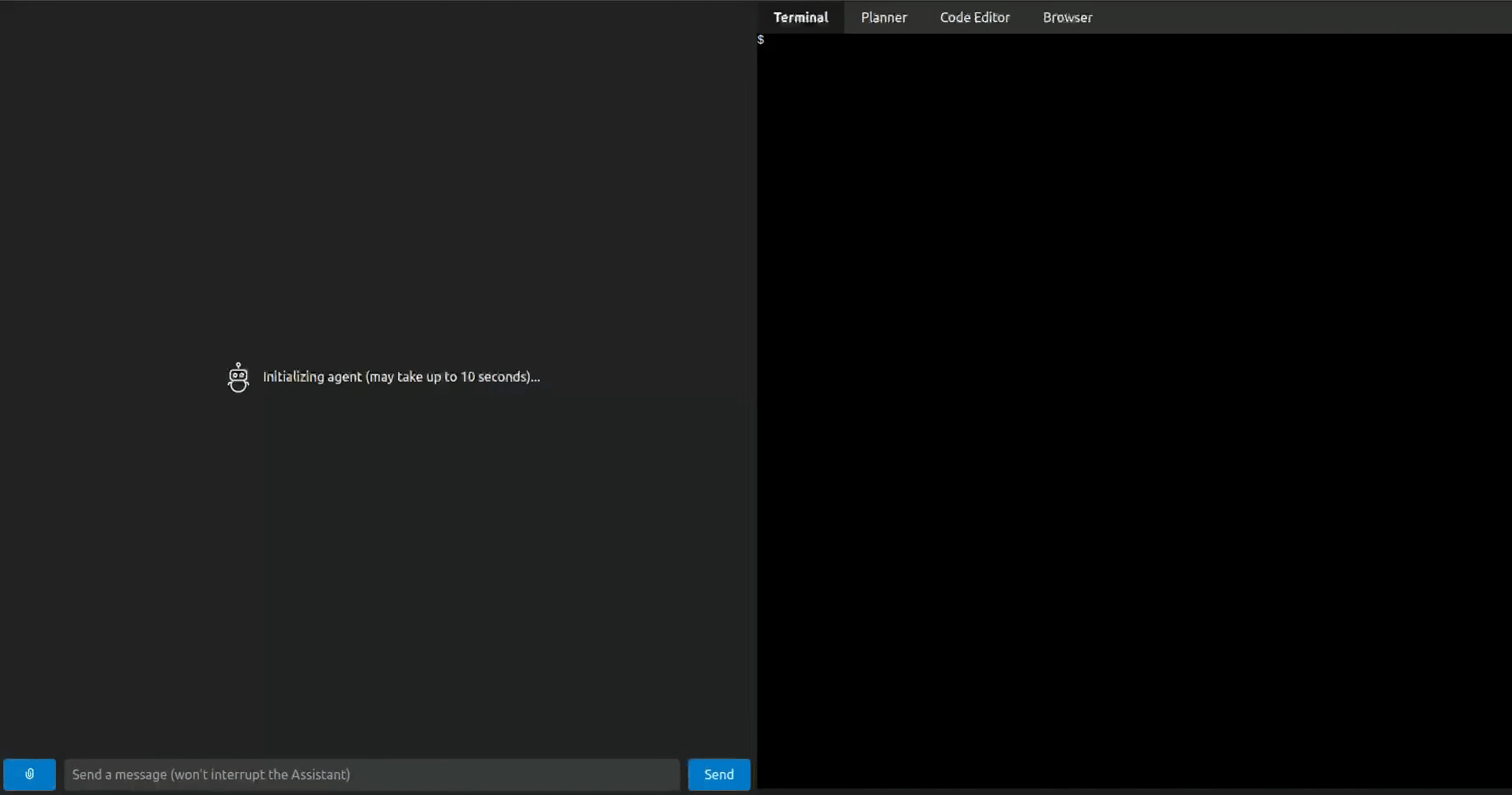The width and height of the screenshot is (1512, 795).
Task: Click the Initializing agent status text
Action: click(401, 377)
